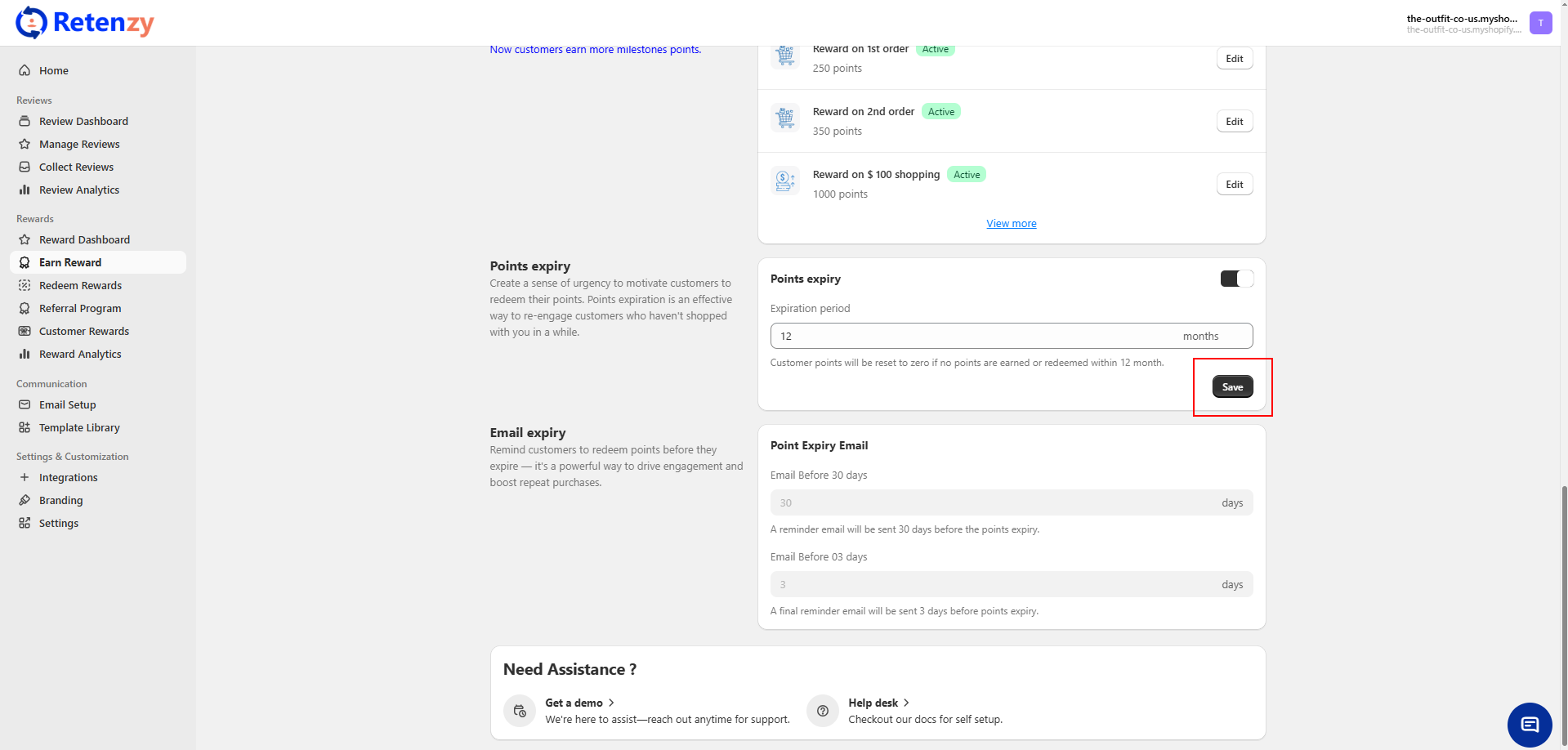The height and width of the screenshot is (750, 1568).
Task: Open the store account dropdown
Action: click(1462, 23)
